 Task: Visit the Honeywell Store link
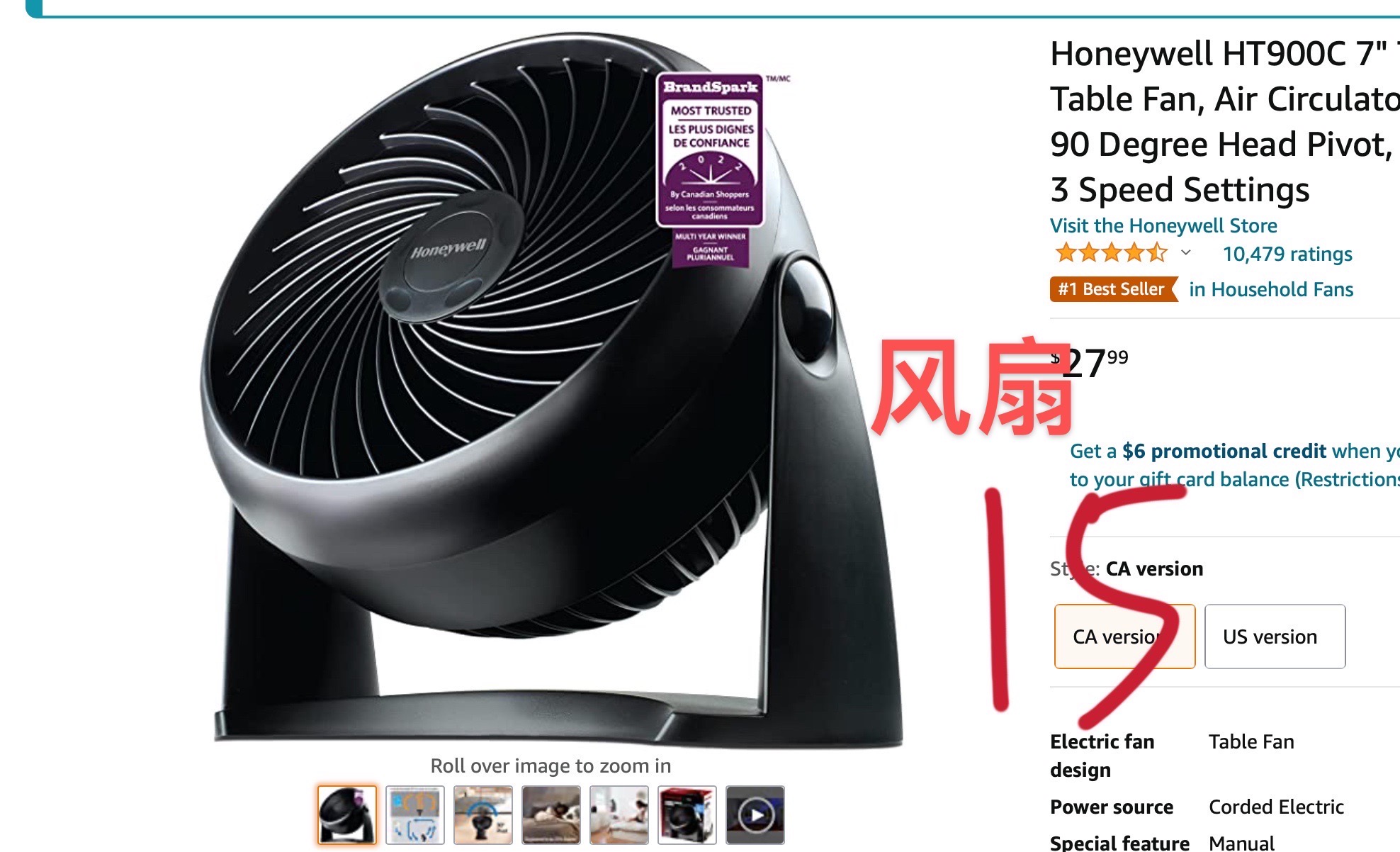1163,225
